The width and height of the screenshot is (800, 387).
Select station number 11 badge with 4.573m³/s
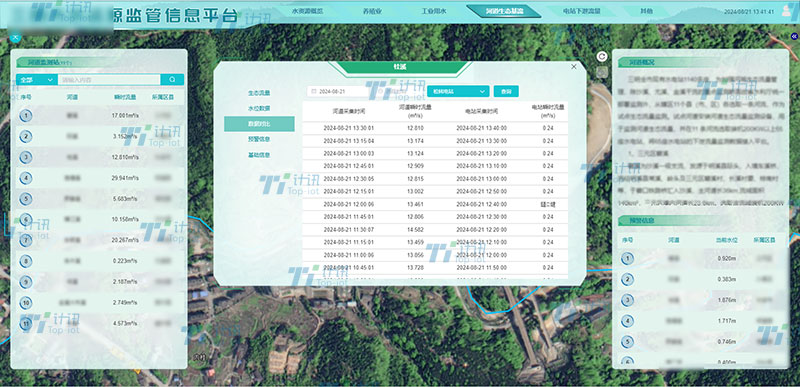tap(26, 323)
